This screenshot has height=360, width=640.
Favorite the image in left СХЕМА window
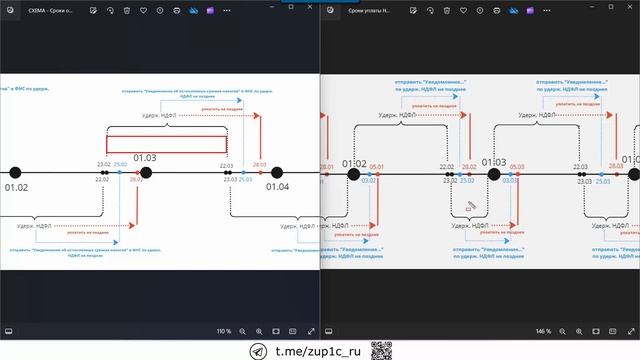point(143,11)
